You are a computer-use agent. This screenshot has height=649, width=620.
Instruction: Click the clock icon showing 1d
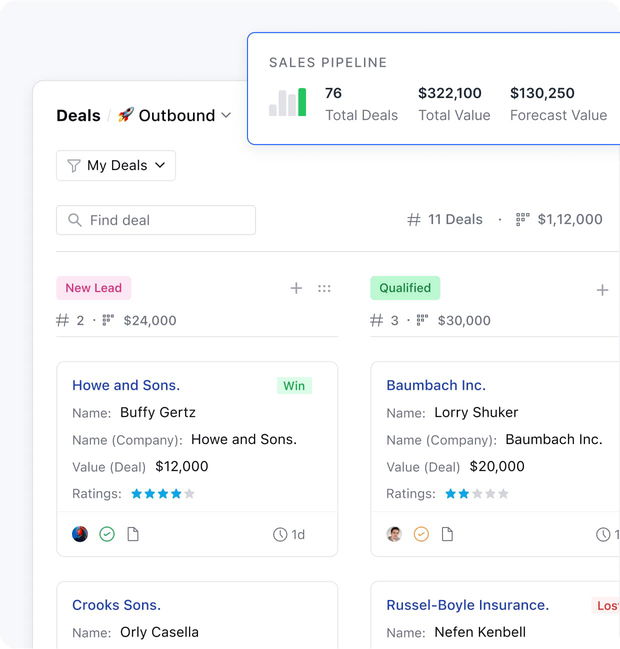280,535
